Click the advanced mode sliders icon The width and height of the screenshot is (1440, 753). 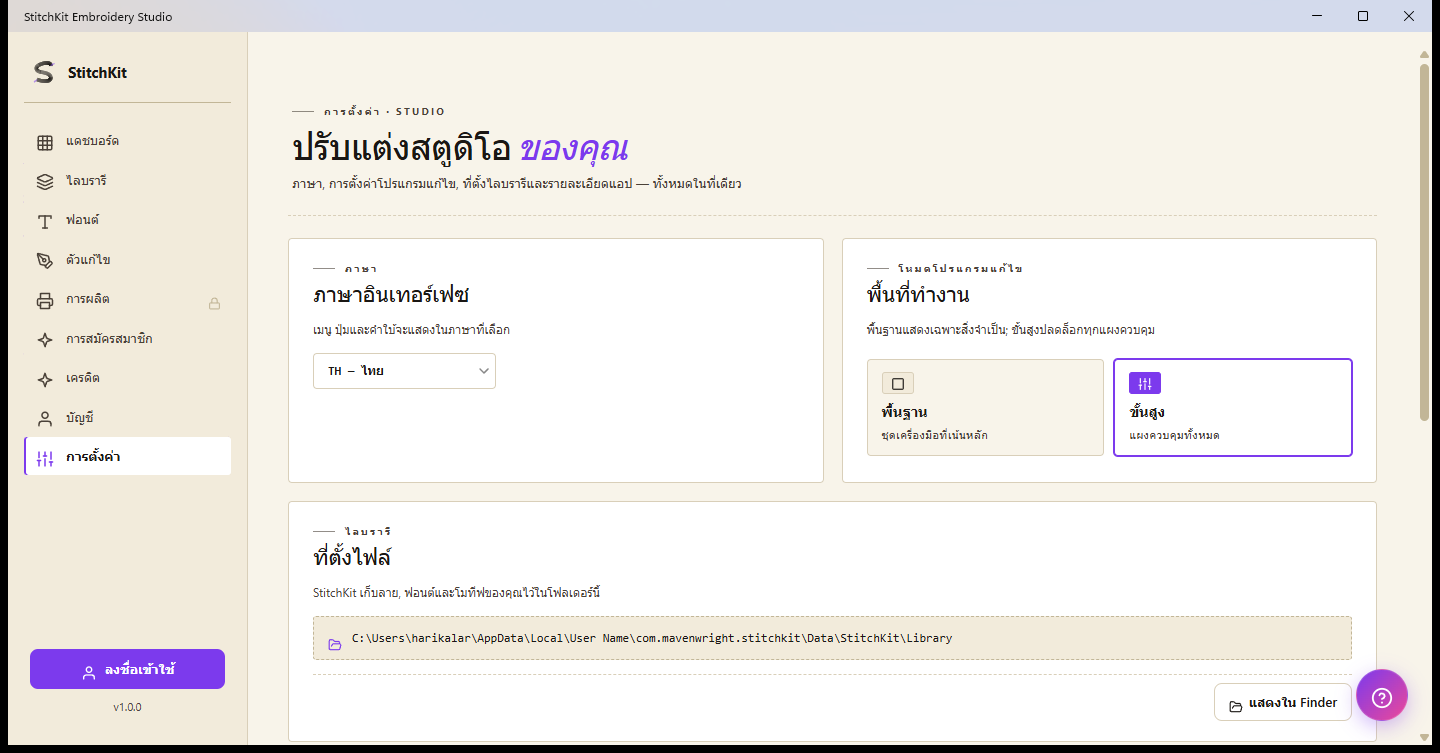tap(1145, 384)
